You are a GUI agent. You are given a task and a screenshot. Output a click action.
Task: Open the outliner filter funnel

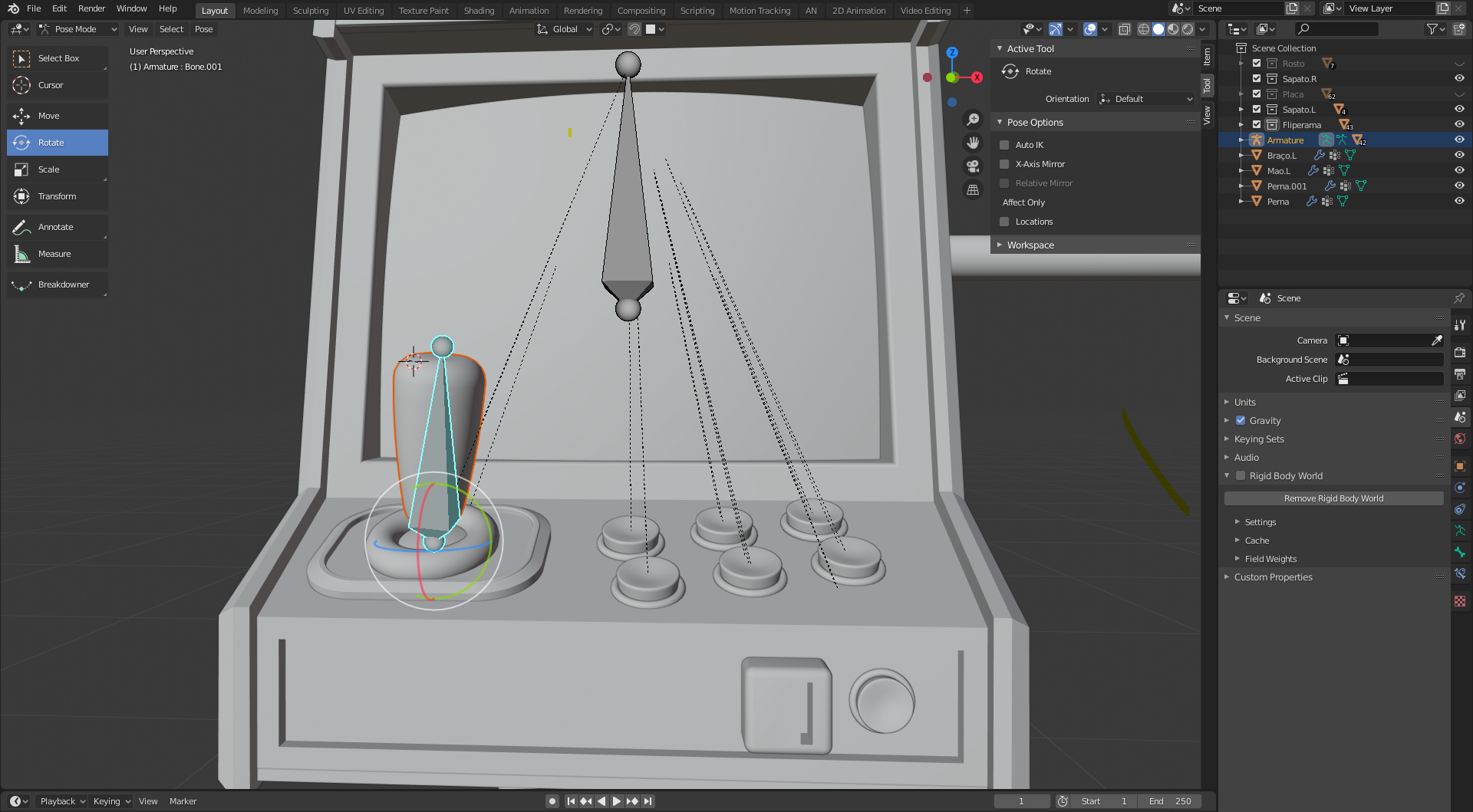pyautogui.click(x=1435, y=29)
